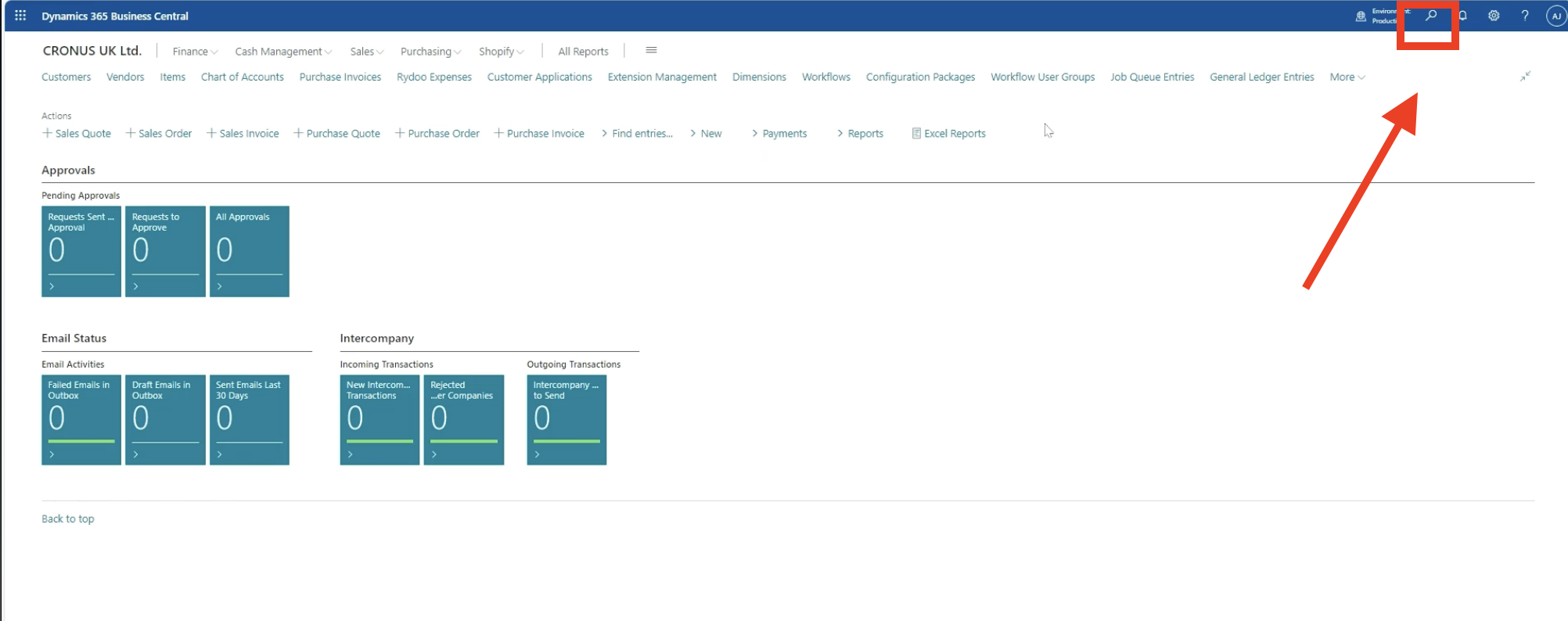Open Requests to Approve tile
Screen dimensions: 1568x621
pos(165,251)
